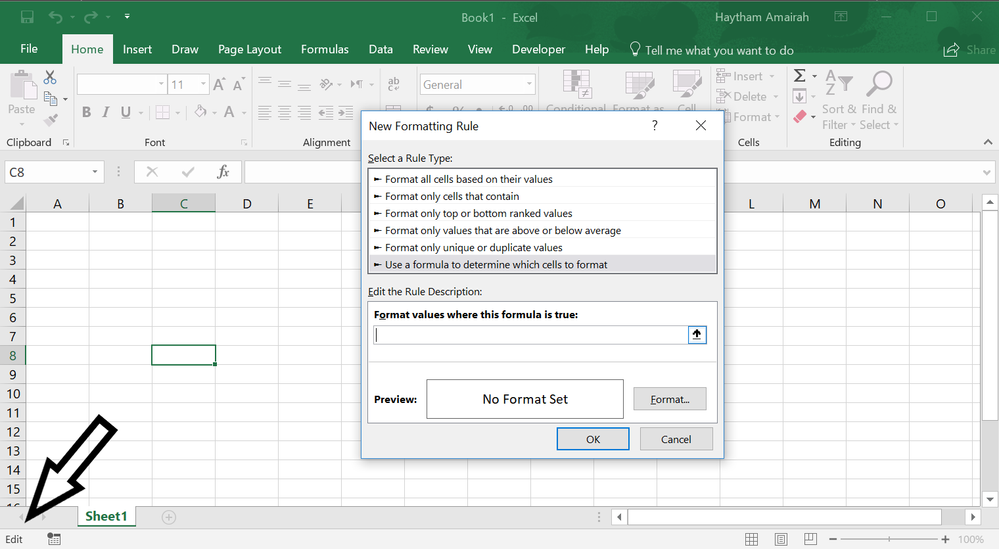Click the Cancel button in dialog
The image size is (999, 549).
point(676,438)
